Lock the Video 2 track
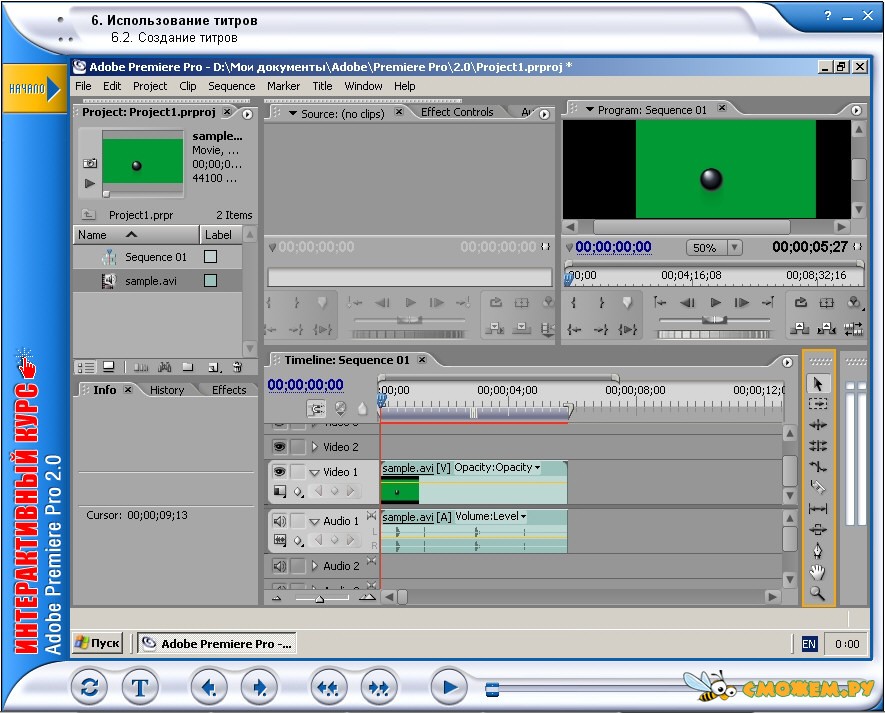Screen dimensions: 885x713 (297, 447)
